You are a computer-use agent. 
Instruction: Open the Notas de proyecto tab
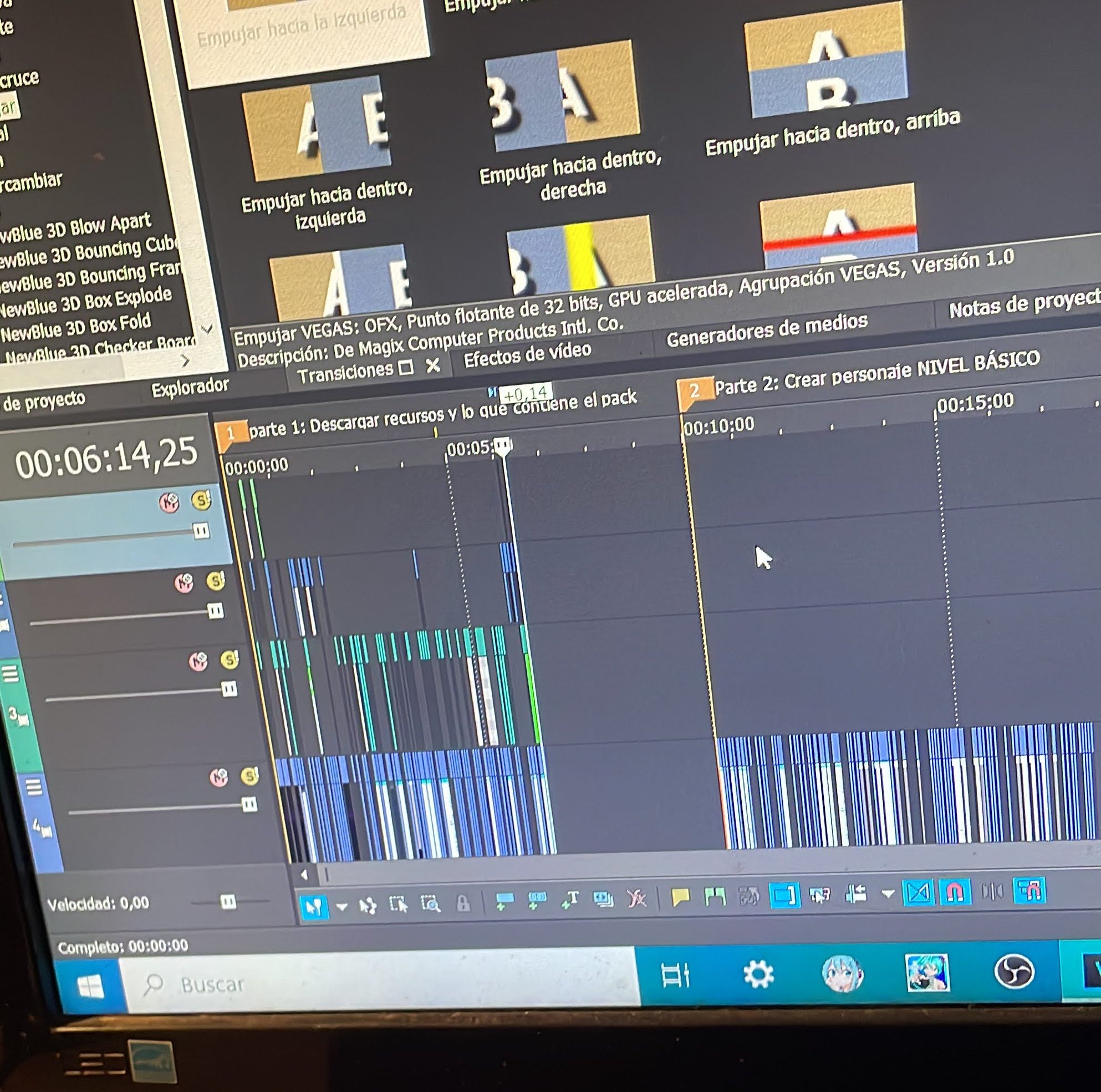click(1024, 304)
